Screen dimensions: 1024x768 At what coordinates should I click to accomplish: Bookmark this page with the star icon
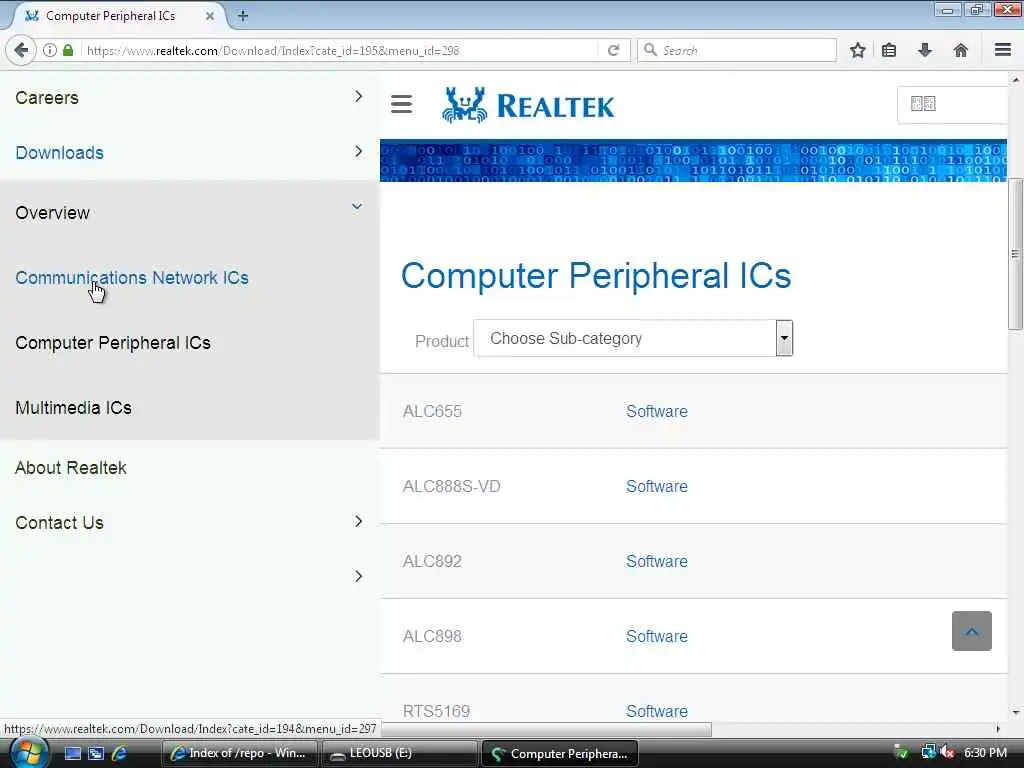[857, 50]
